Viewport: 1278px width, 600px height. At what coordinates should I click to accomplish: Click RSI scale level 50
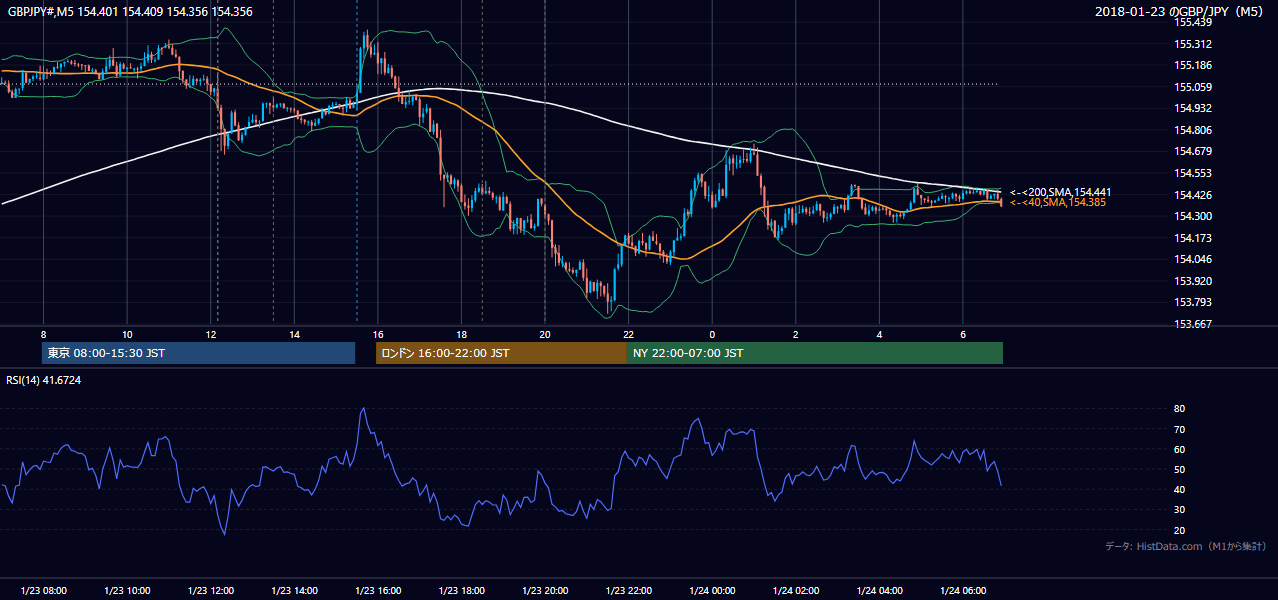tap(1180, 469)
